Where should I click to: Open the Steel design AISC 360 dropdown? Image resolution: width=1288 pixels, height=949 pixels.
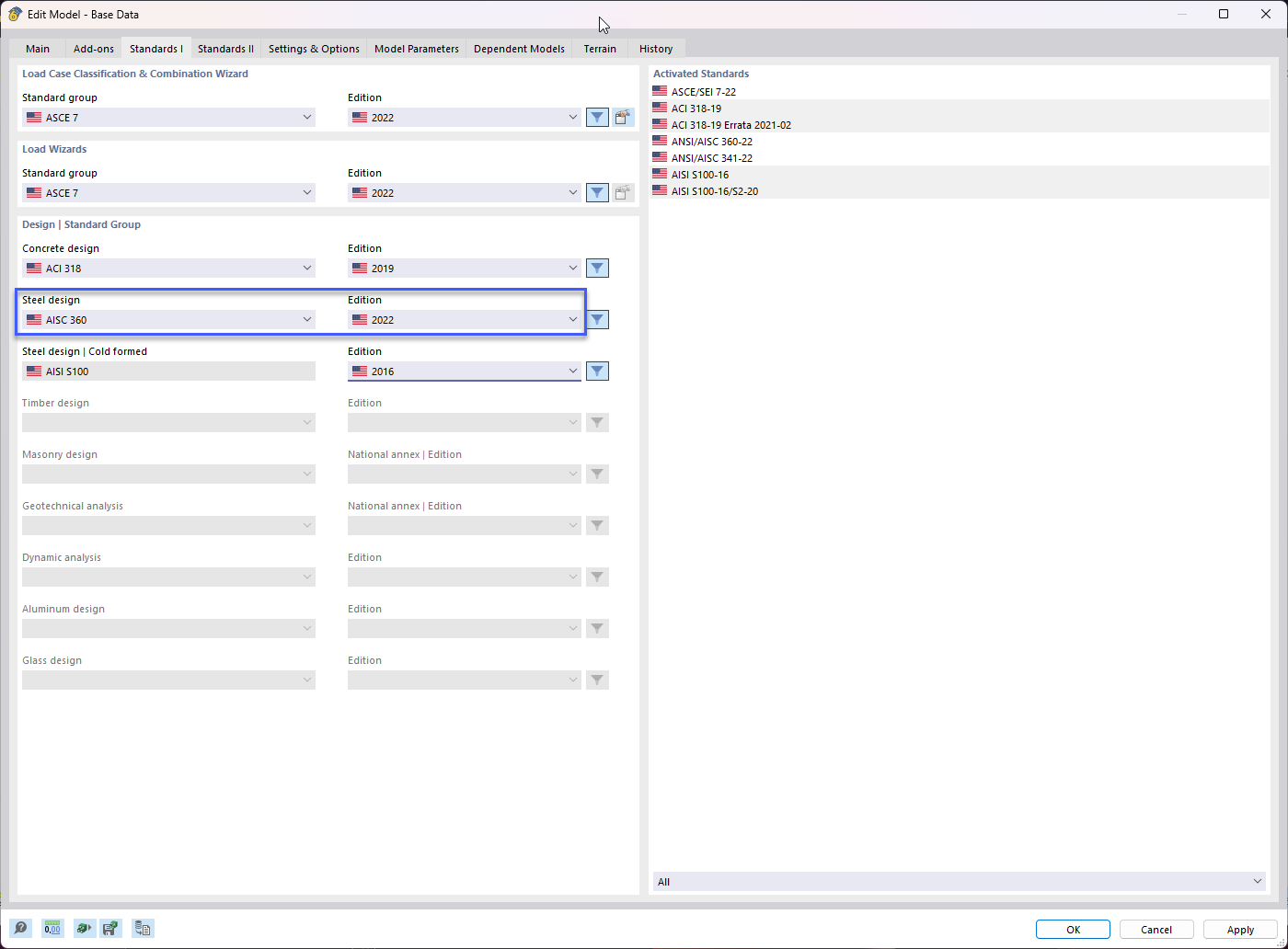click(x=168, y=320)
